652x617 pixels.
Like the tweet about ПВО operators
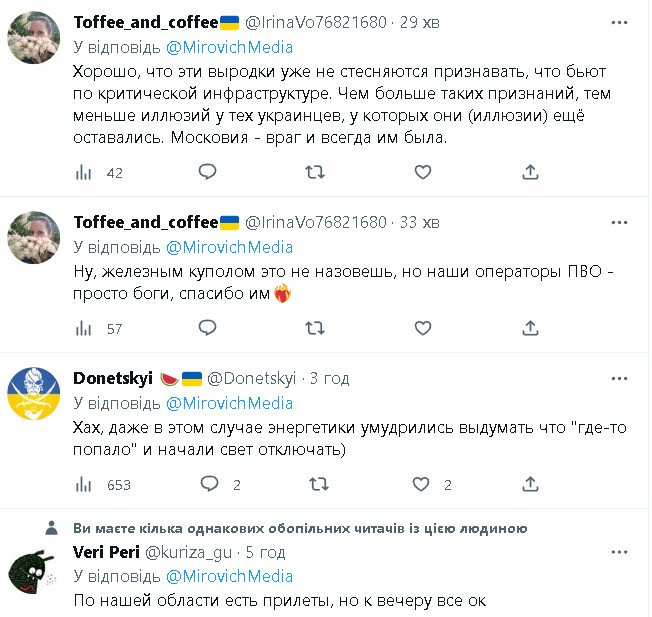tap(423, 328)
